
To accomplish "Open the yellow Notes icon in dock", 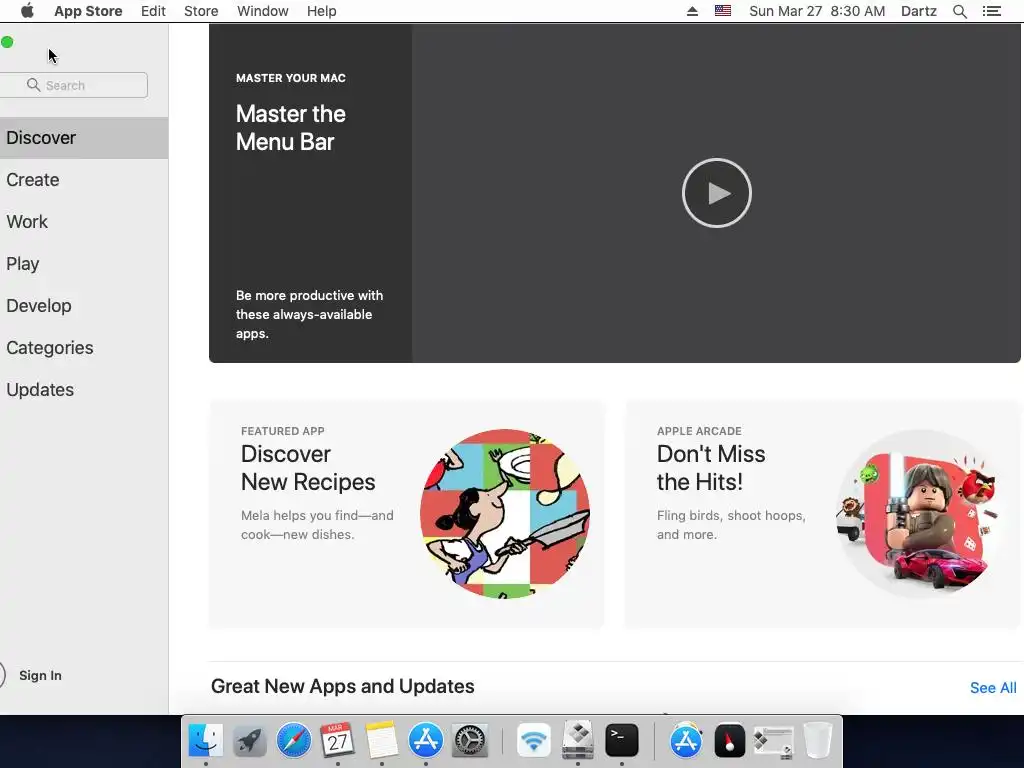I will click(x=381, y=741).
